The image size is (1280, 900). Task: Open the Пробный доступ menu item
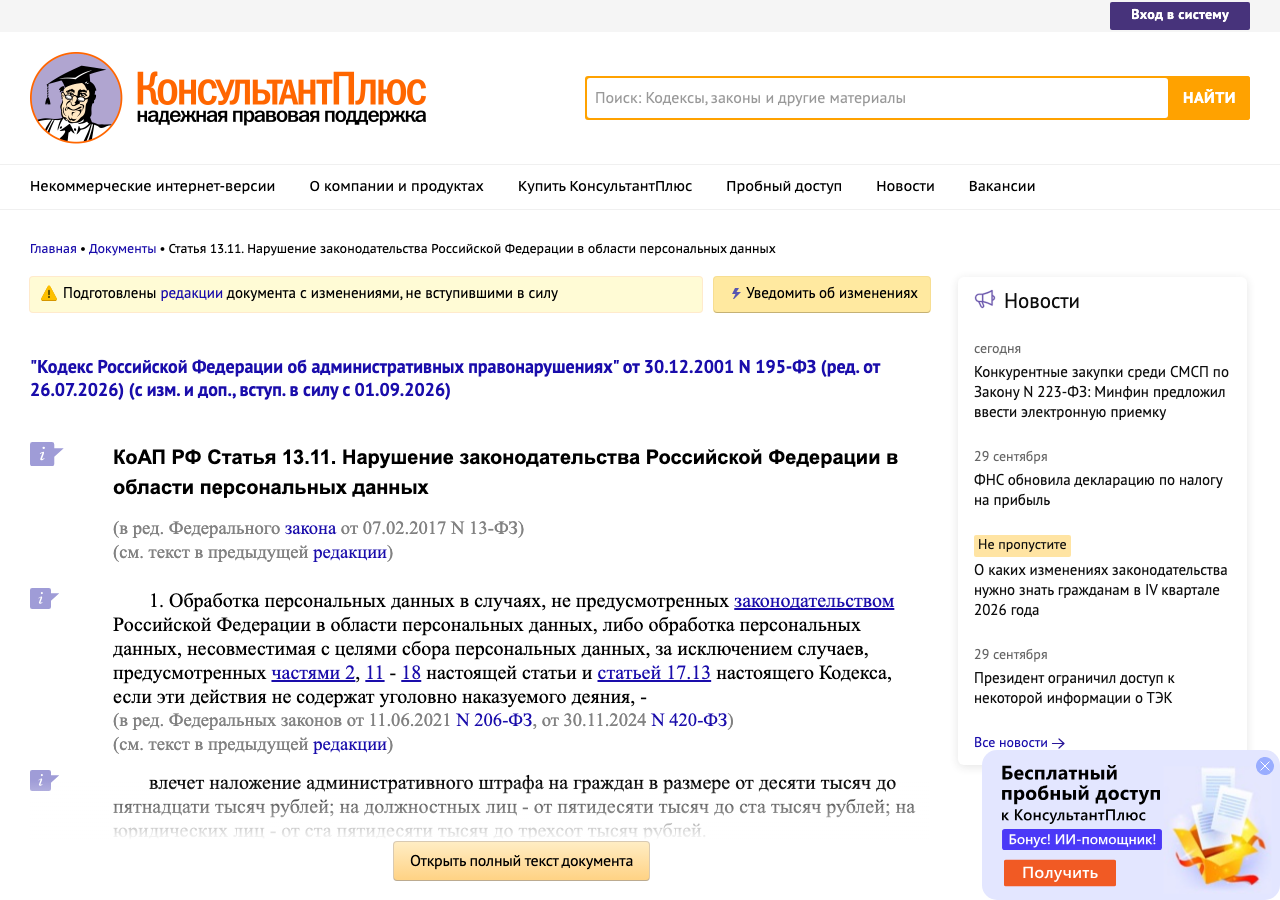784,186
